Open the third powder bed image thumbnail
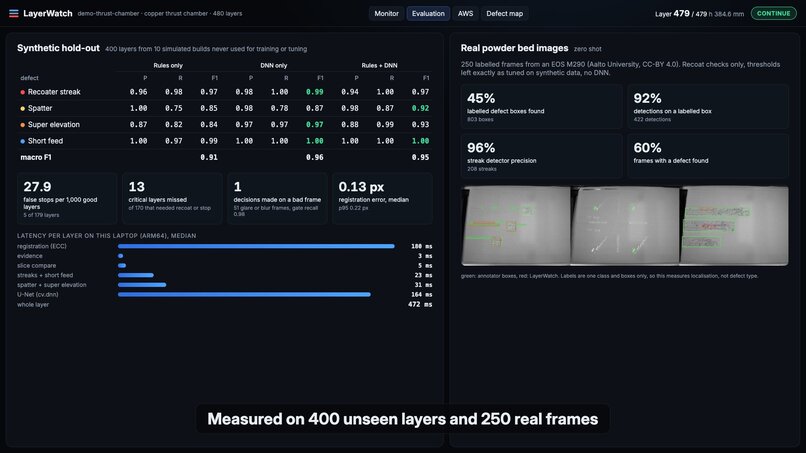The height and width of the screenshot is (453, 806). click(x=734, y=226)
